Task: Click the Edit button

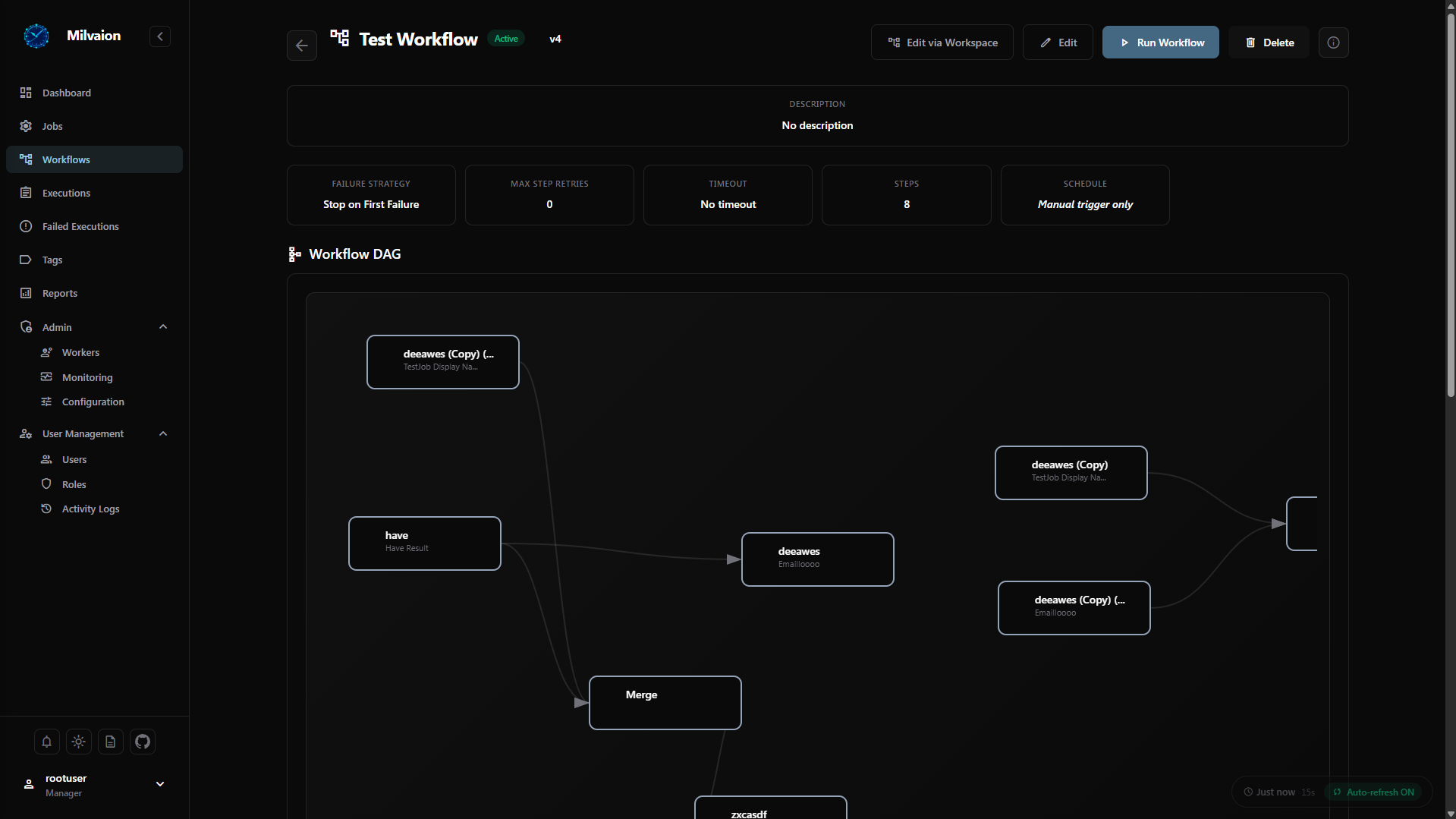Action: (x=1058, y=43)
